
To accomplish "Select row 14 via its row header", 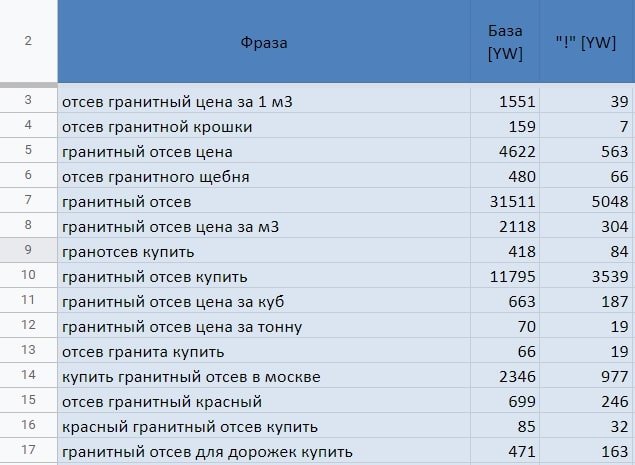I will point(28,376).
